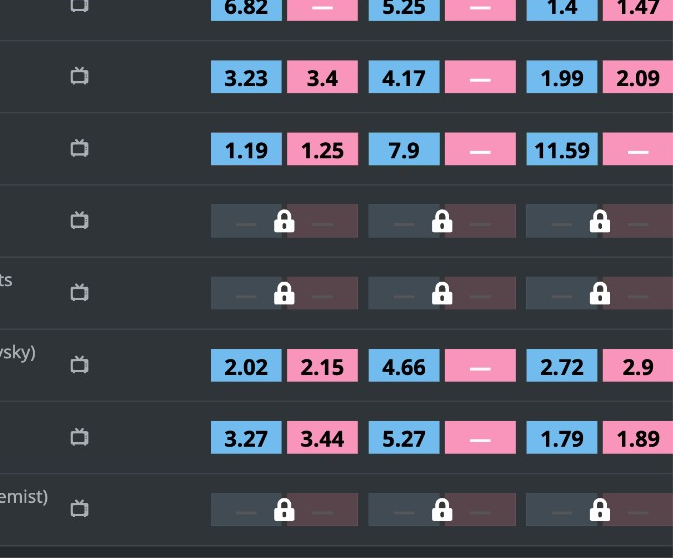
Task: Click the TV icon next to 'emist)' text
Action: [79, 509]
